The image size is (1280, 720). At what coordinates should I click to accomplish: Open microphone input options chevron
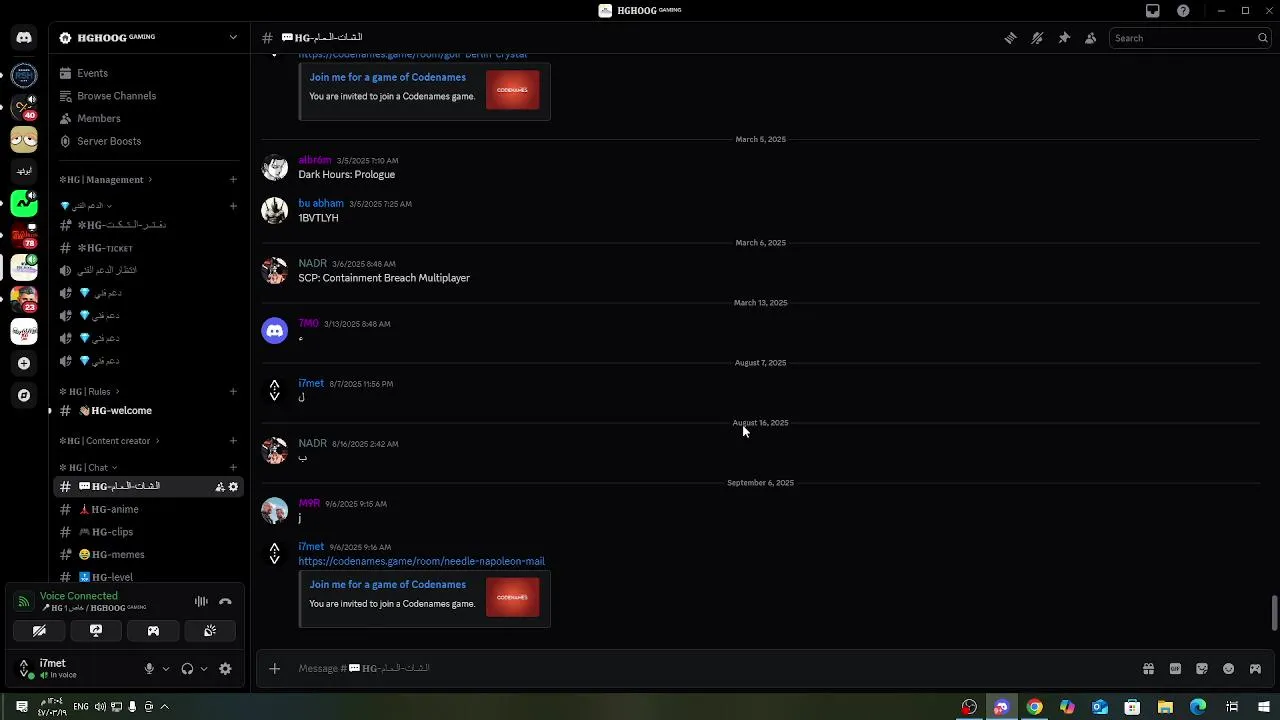coord(166,669)
